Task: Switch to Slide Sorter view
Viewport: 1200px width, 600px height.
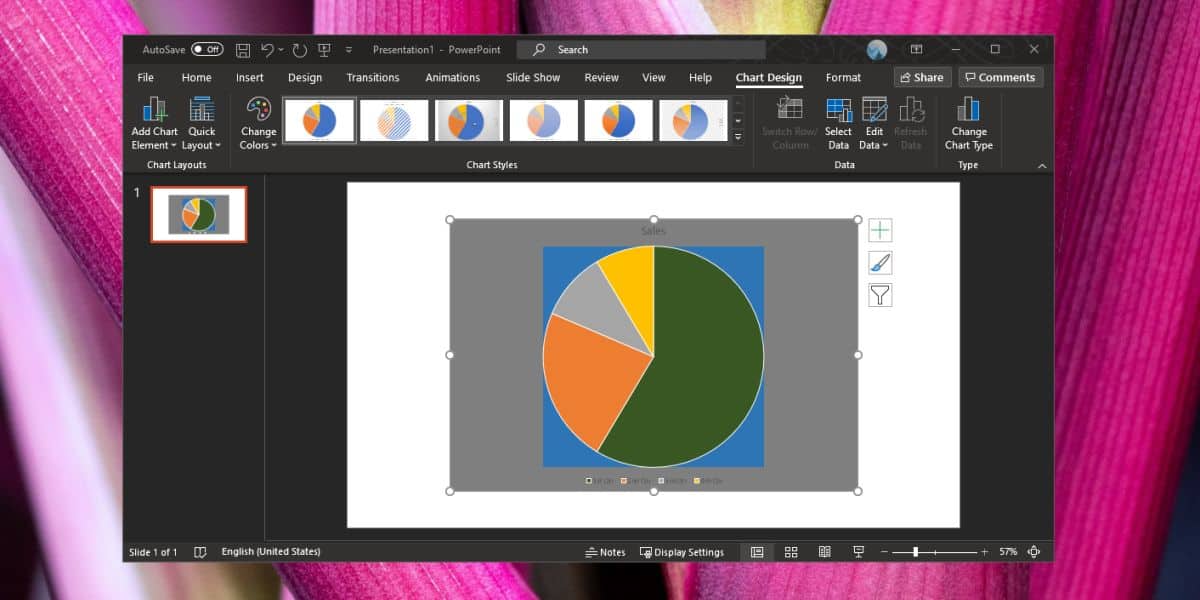Action: pos(791,552)
